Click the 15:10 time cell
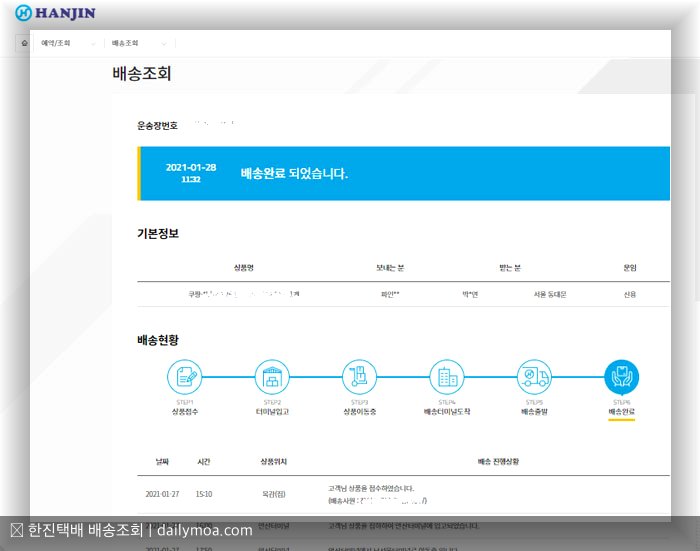 pos(204,494)
